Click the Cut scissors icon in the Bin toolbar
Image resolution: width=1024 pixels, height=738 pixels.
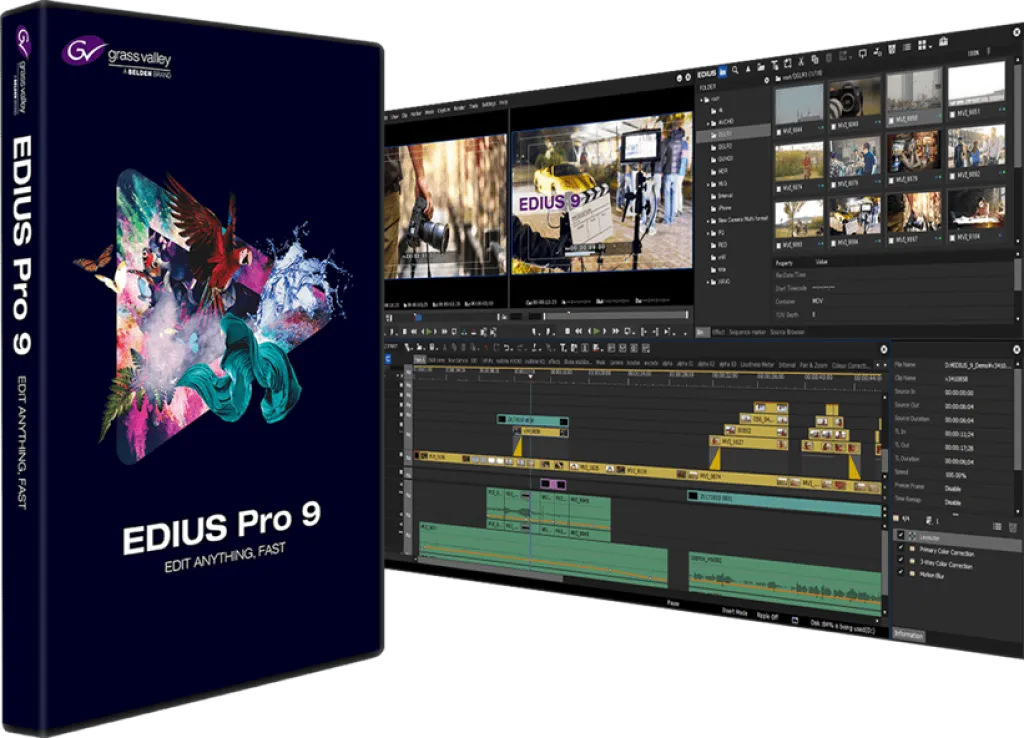(x=801, y=61)
